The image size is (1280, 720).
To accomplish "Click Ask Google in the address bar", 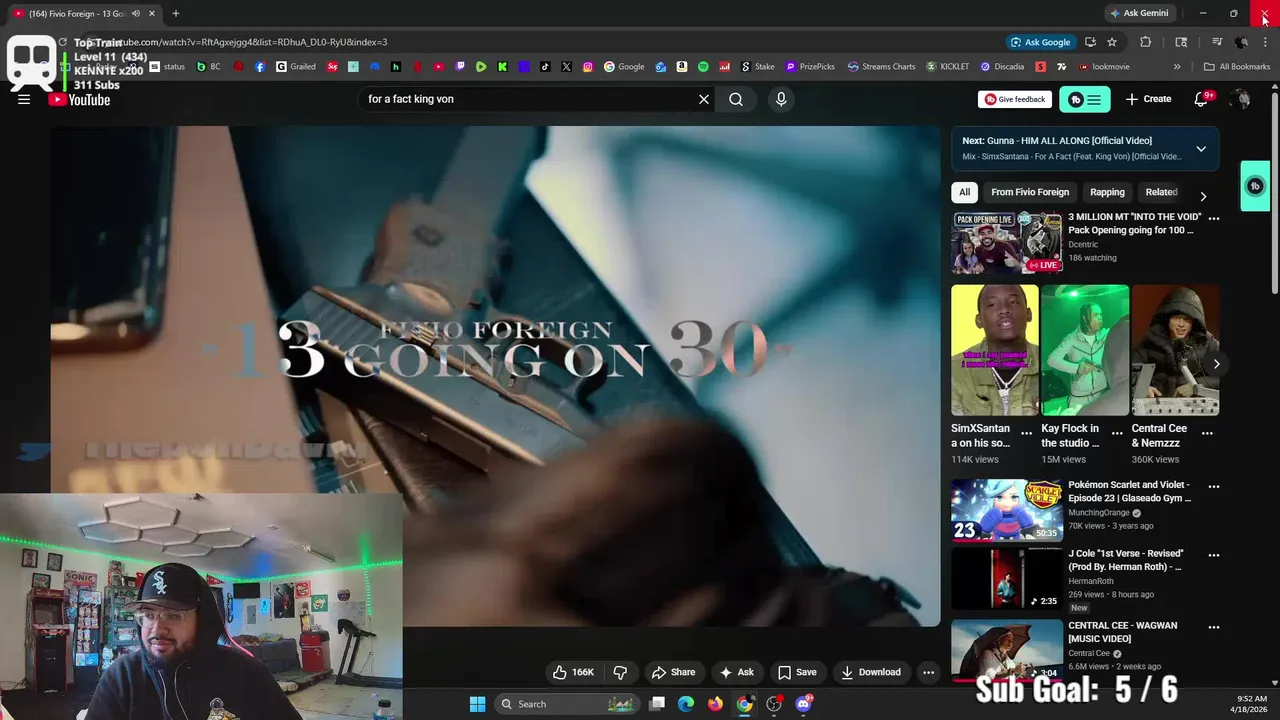I will click(1040, 42).
